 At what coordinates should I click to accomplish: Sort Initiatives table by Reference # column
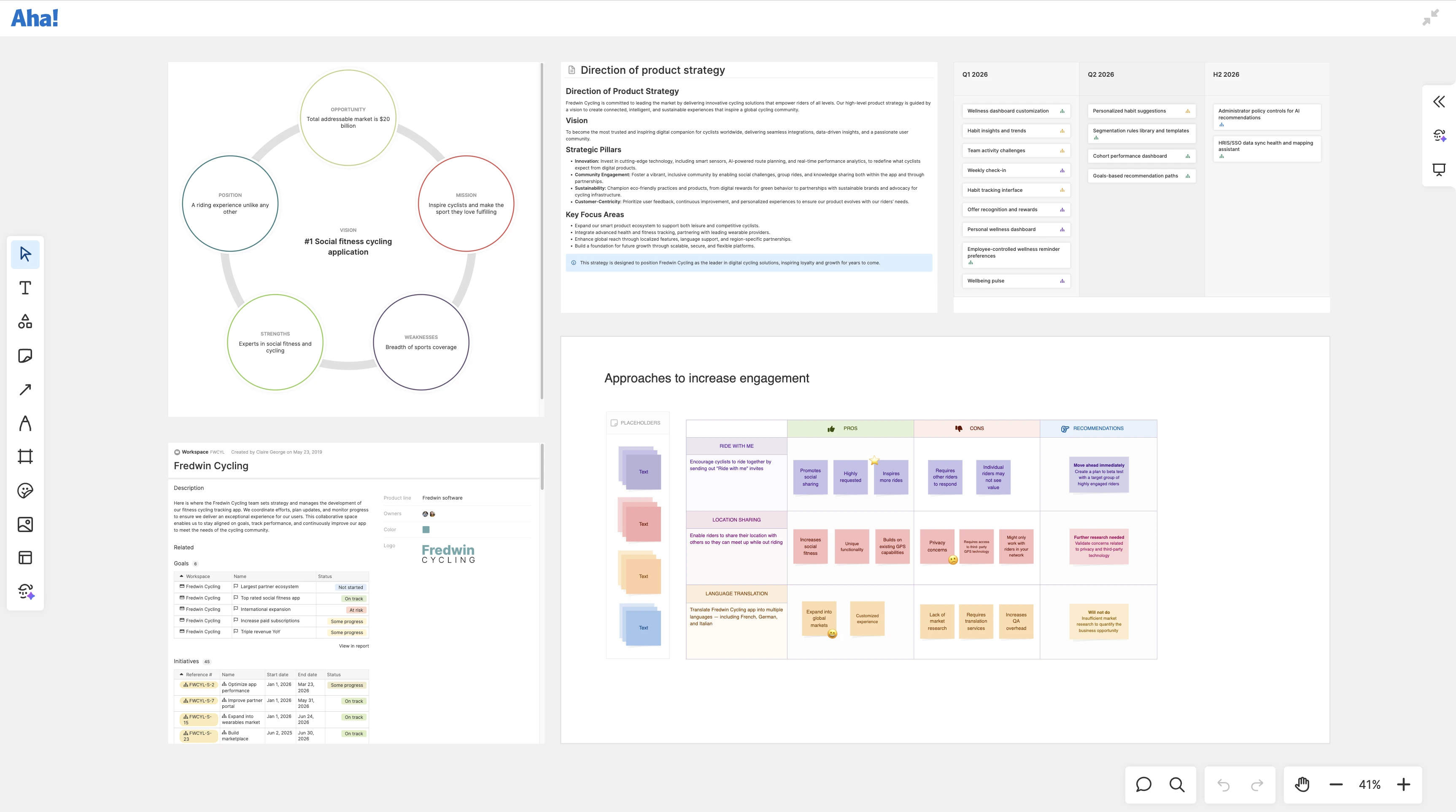198,675
